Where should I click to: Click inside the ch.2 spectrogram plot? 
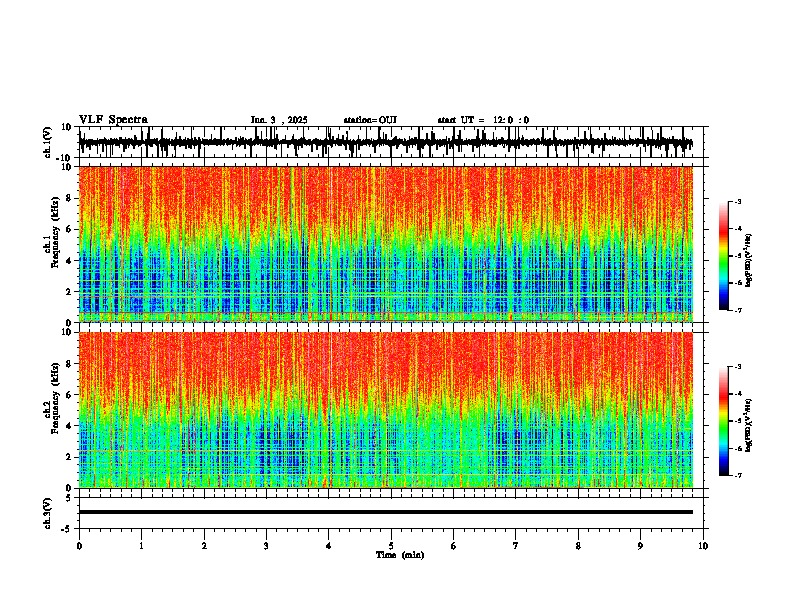click(386, 410)
